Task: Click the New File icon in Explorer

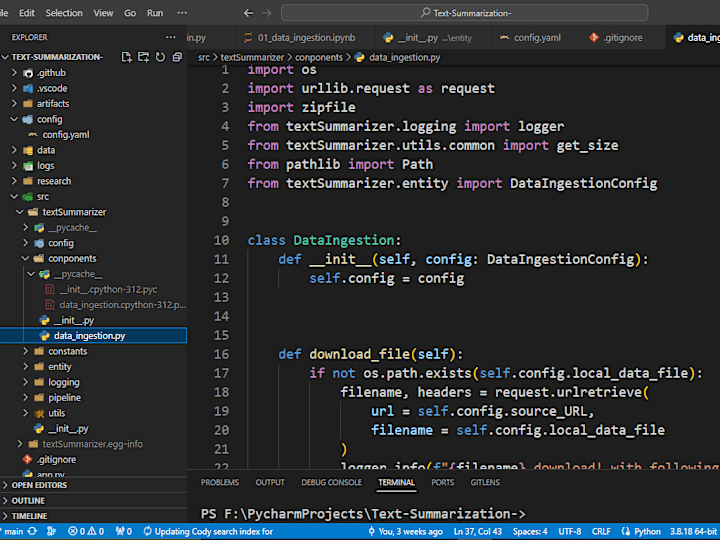Action: (x=126, y=57)
